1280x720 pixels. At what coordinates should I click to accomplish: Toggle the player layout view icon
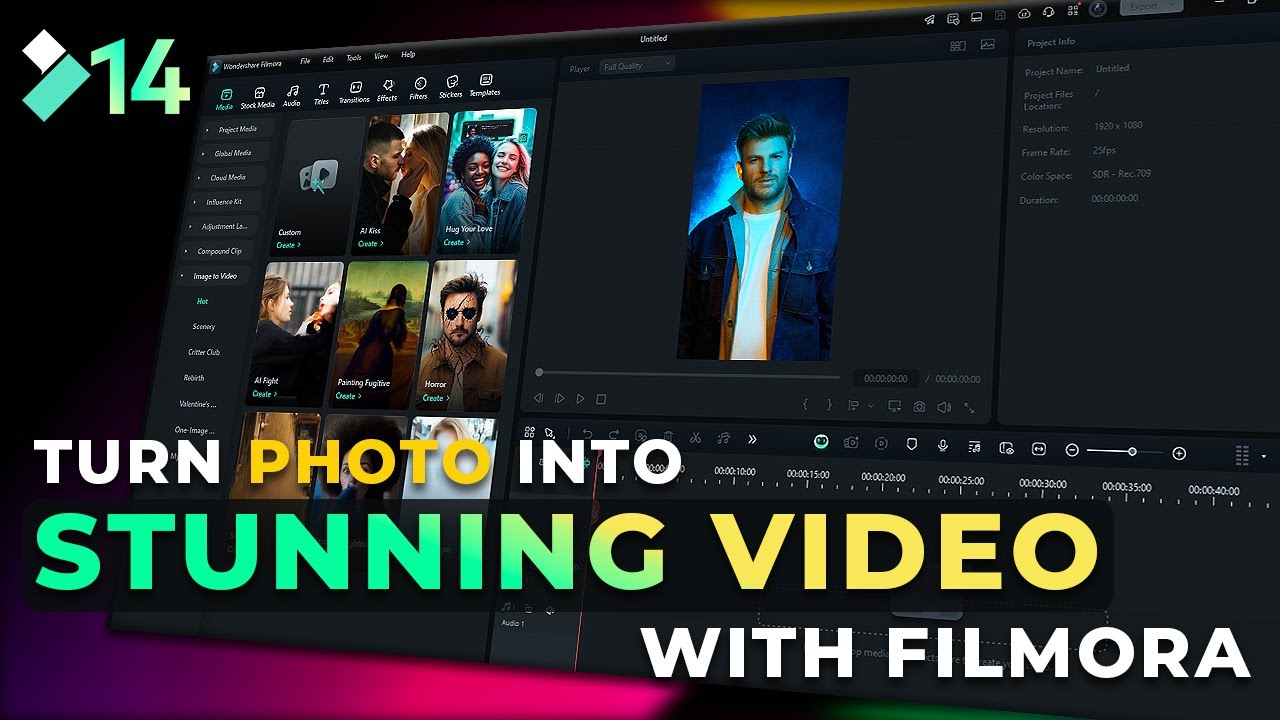pos(958,46)
